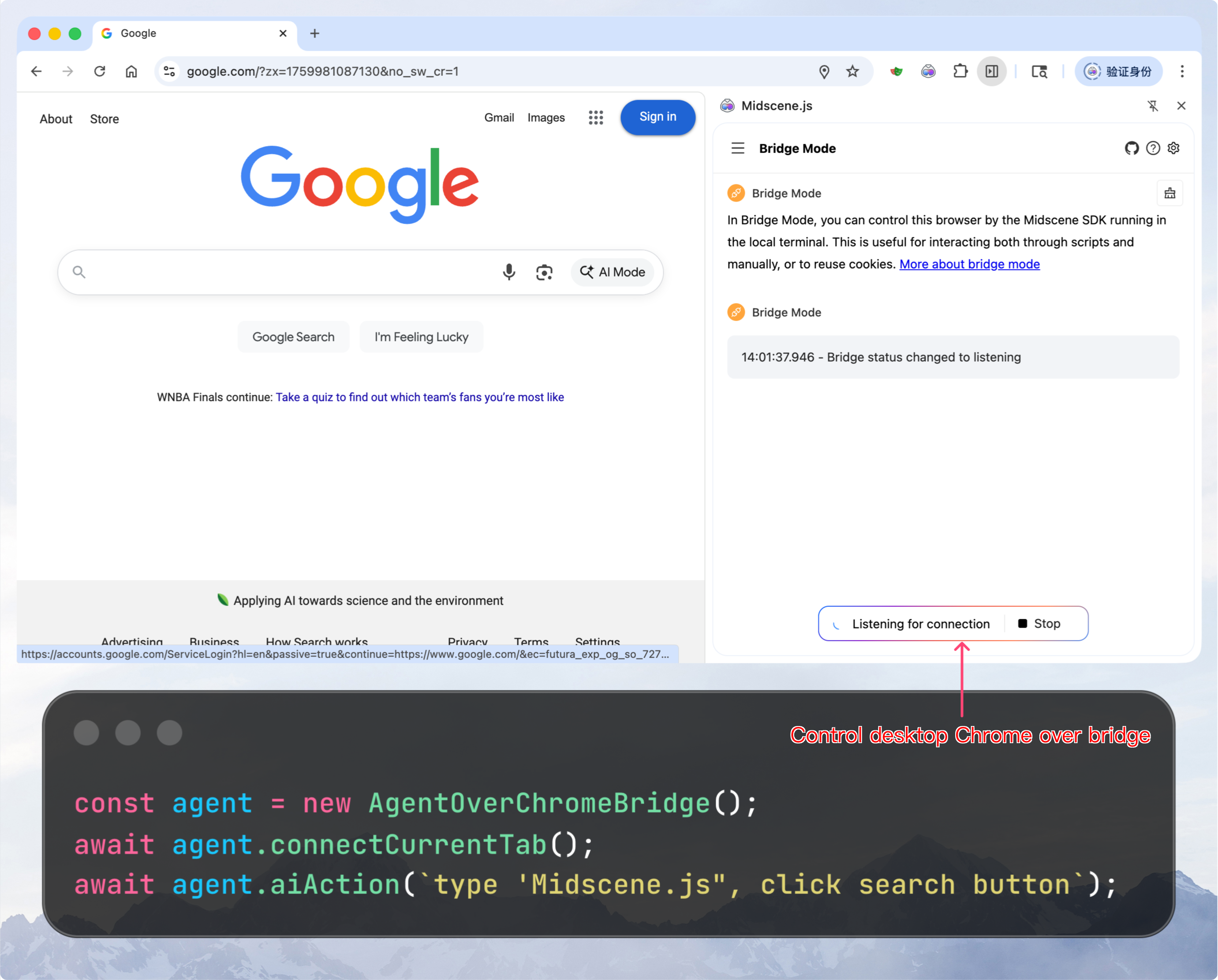Open the Midscene GitHub repository icon

(x=1131, y=148)
